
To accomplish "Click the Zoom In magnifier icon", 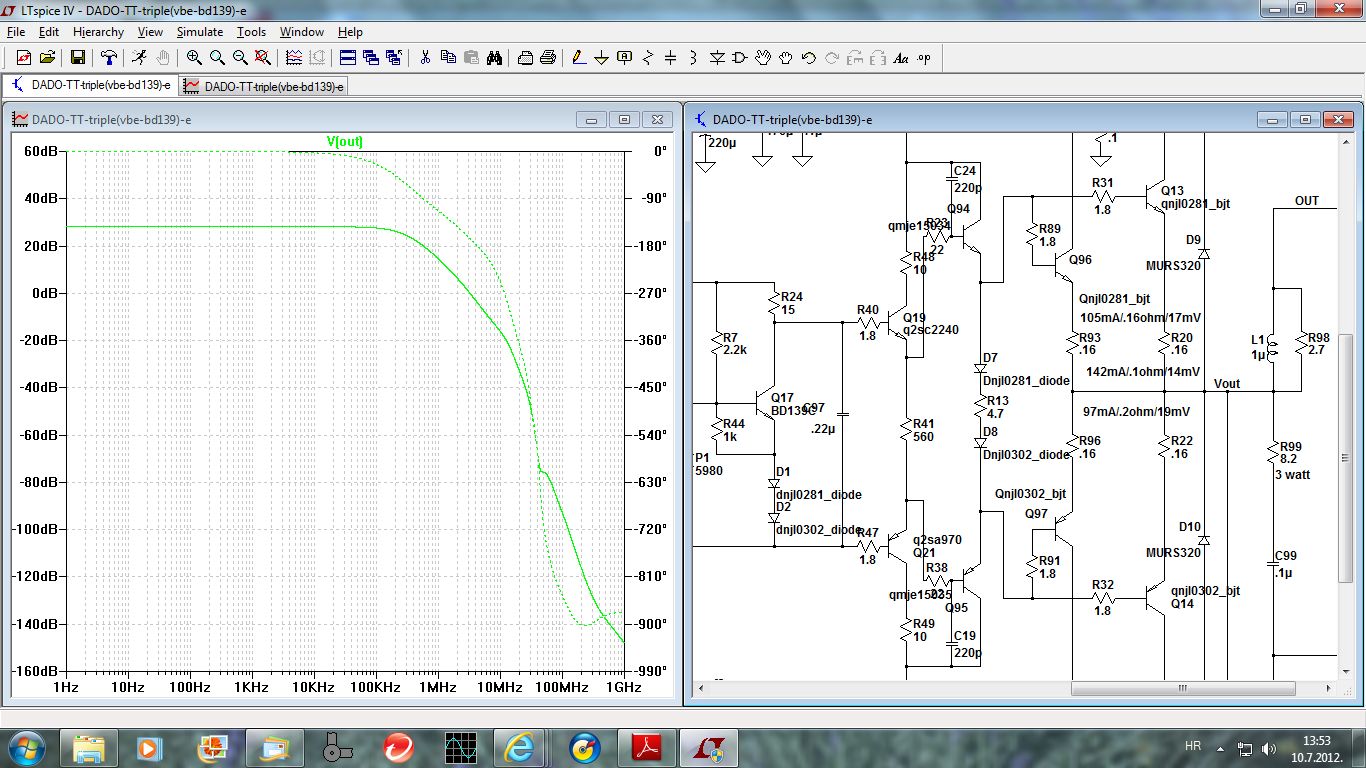I will tap(194, 58).
